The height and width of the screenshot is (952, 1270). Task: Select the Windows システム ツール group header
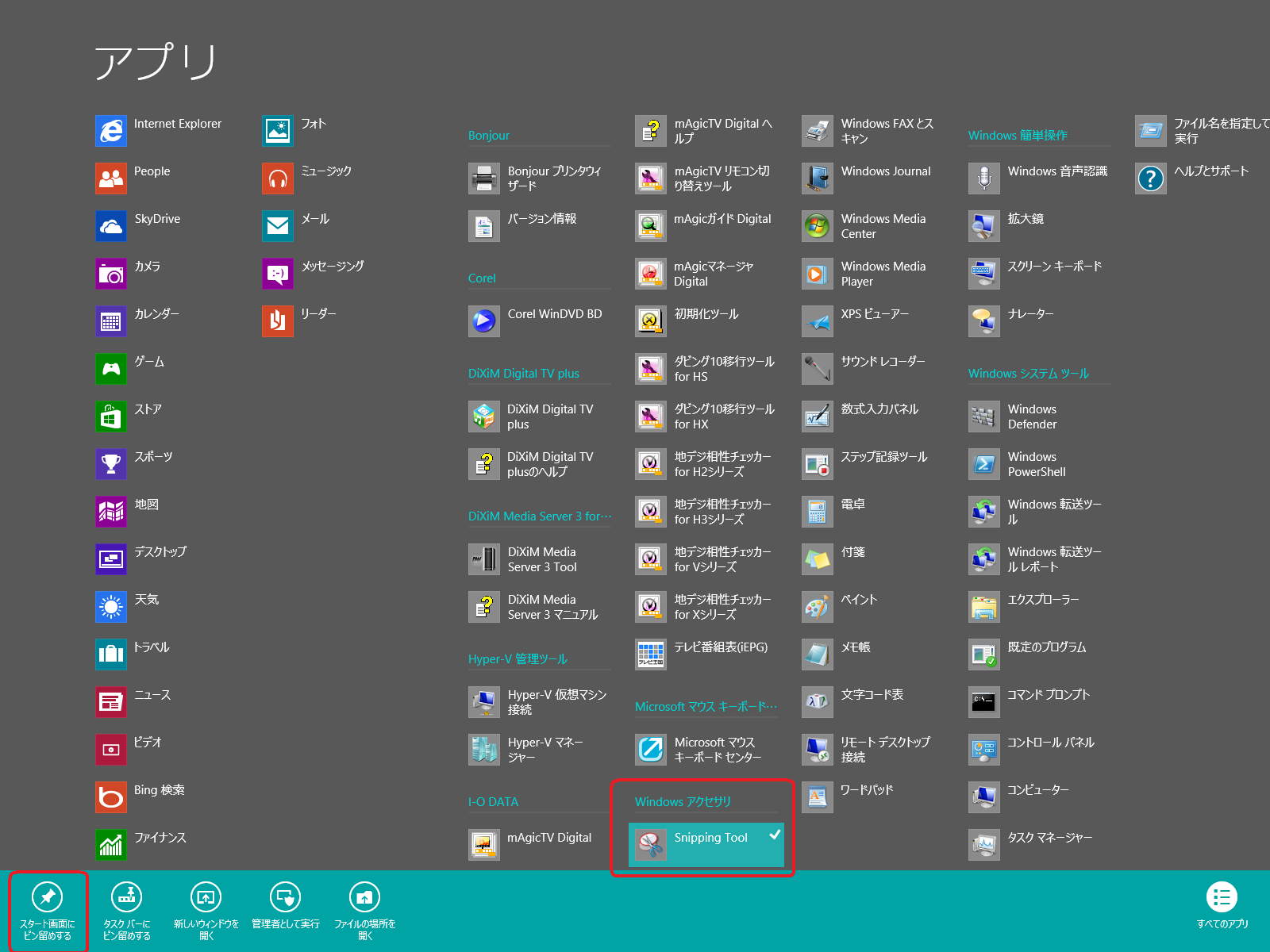tap(1028, 373)
